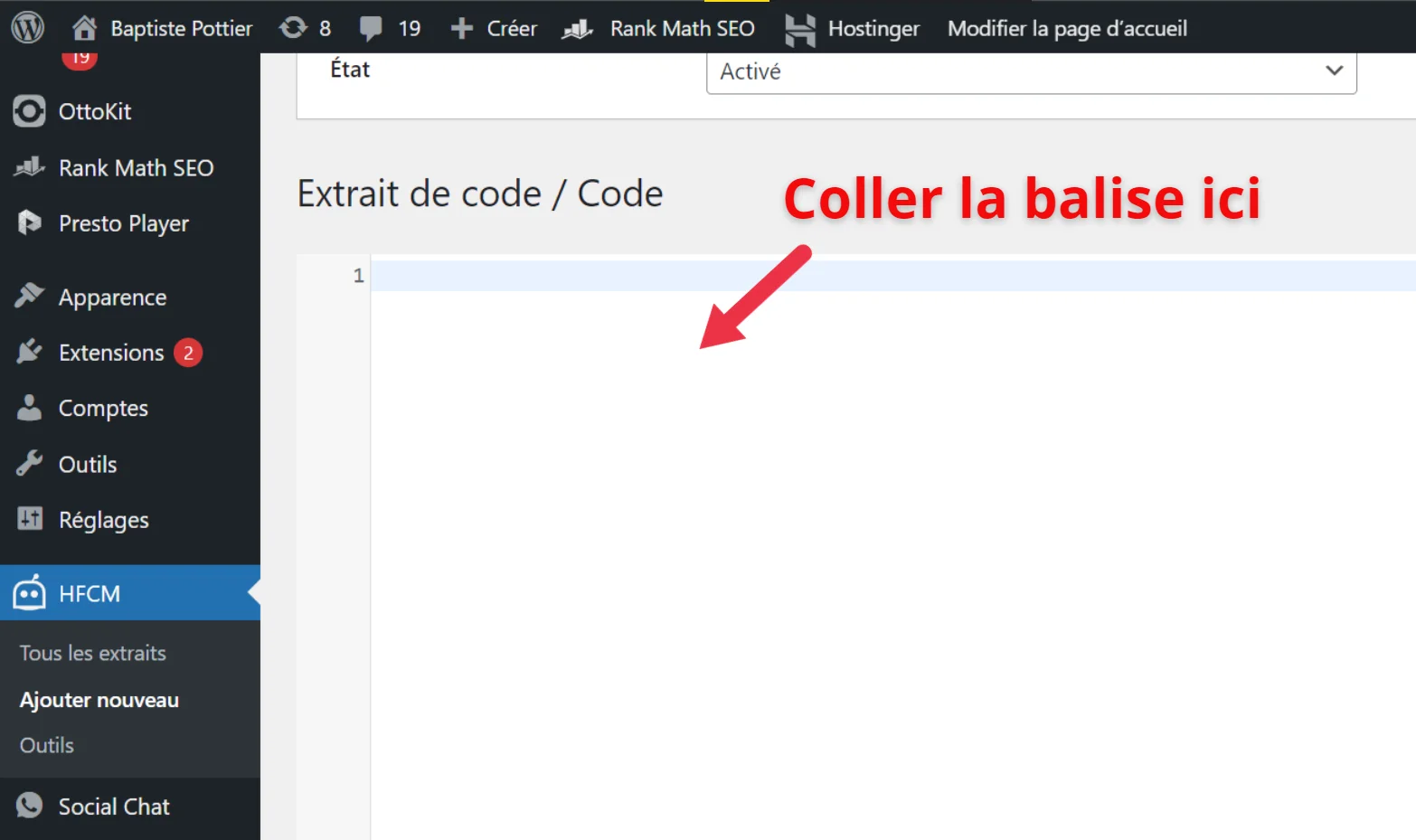The height and width of the screenshot is (840, 1416).
Task: Open the État status dropdown showing Activé
Action: pyautogui.click(x=1030, y=71)
